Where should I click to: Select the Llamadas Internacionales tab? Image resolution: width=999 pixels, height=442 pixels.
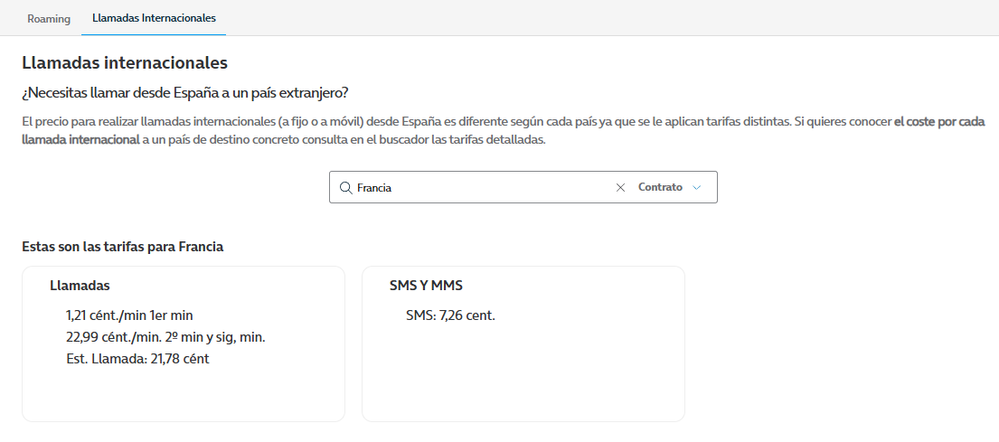(x=153, y=18)
